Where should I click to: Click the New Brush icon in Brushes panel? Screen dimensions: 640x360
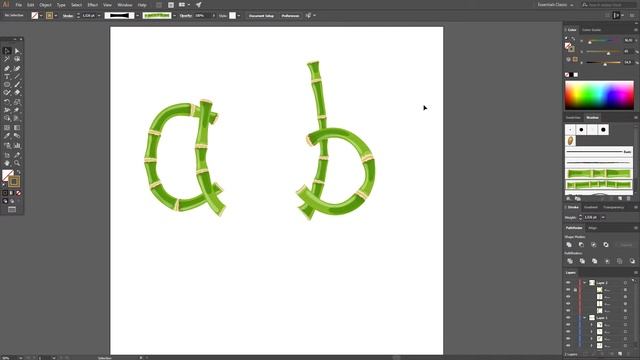tap(620, 198)
